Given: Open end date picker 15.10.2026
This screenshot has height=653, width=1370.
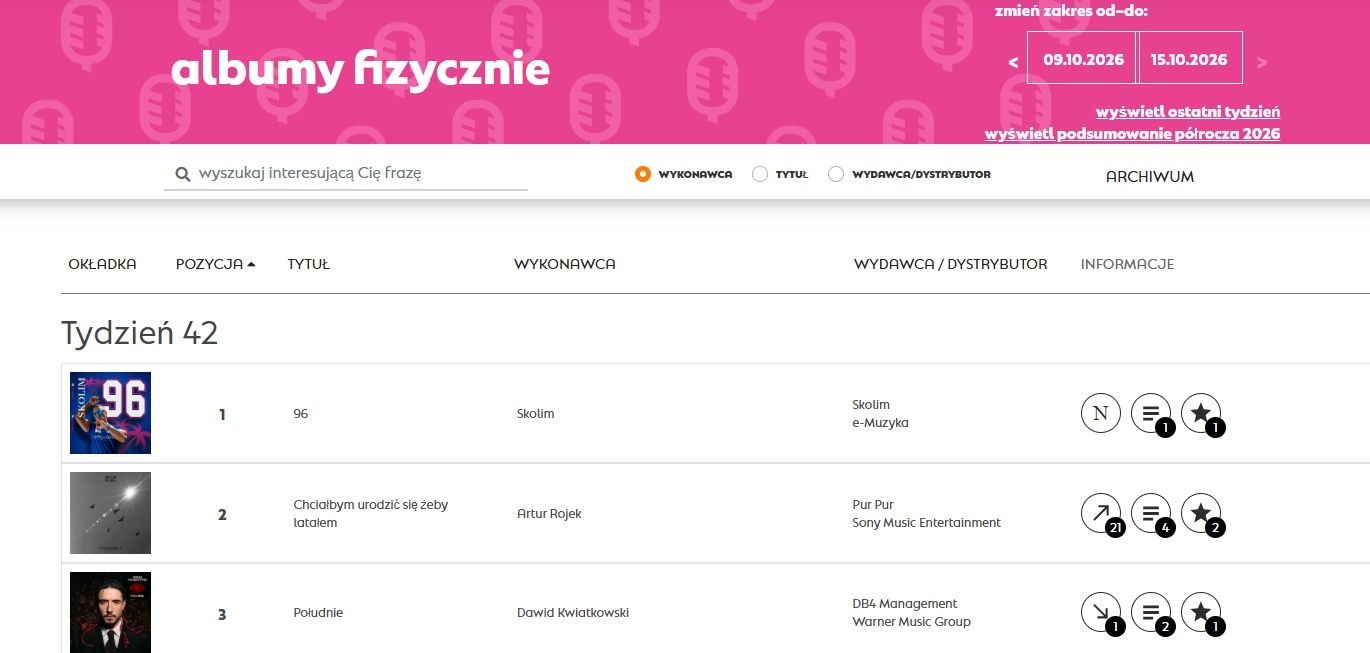Looking at the screenshot, I should coord(1190,59).
